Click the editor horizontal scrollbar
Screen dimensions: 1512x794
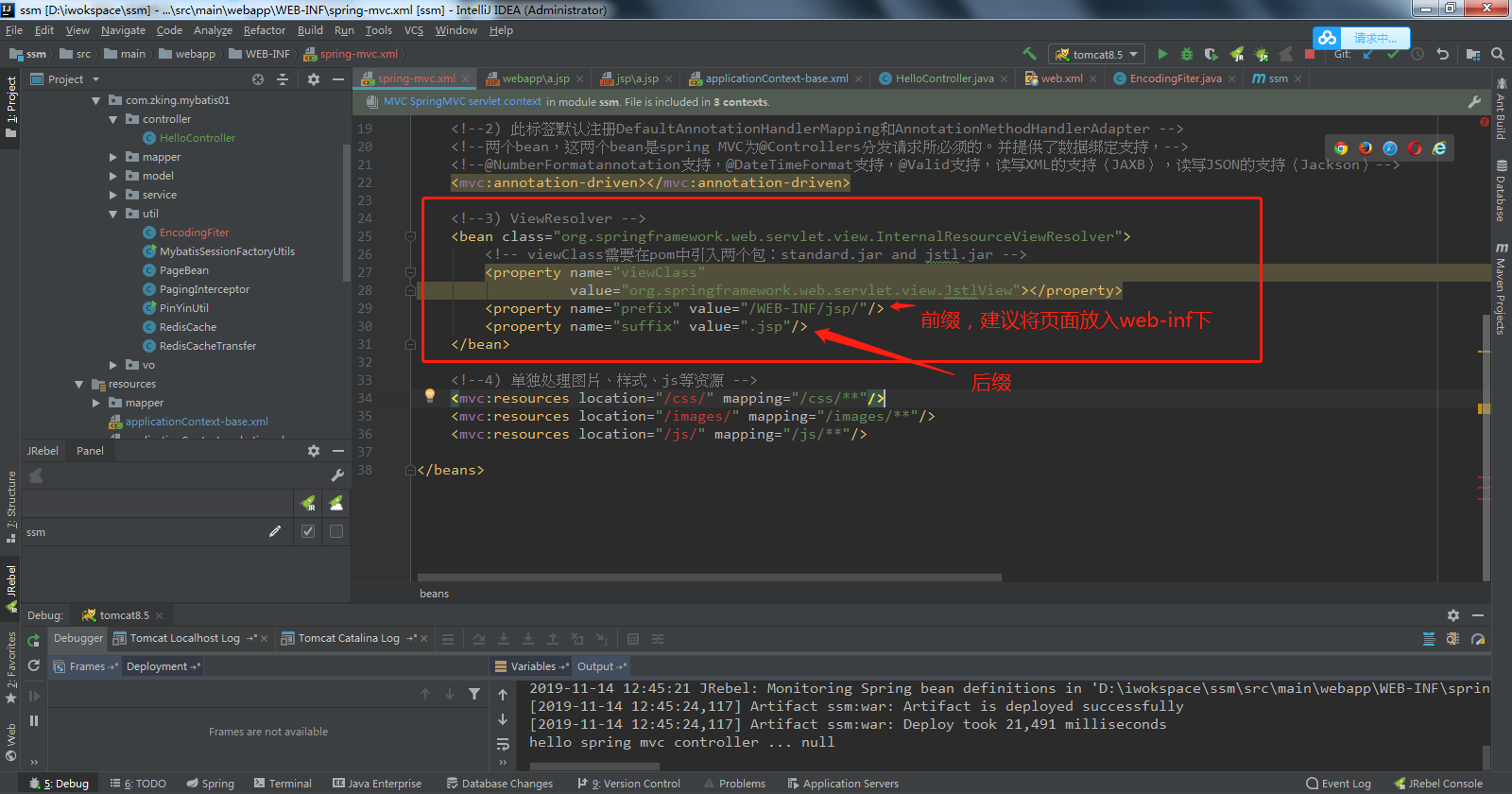tap(710, 578)
